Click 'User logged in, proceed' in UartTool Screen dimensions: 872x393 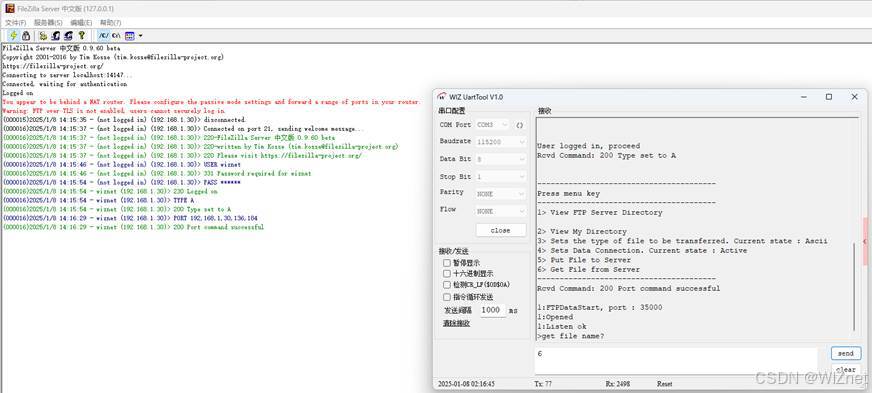[588, 146]
